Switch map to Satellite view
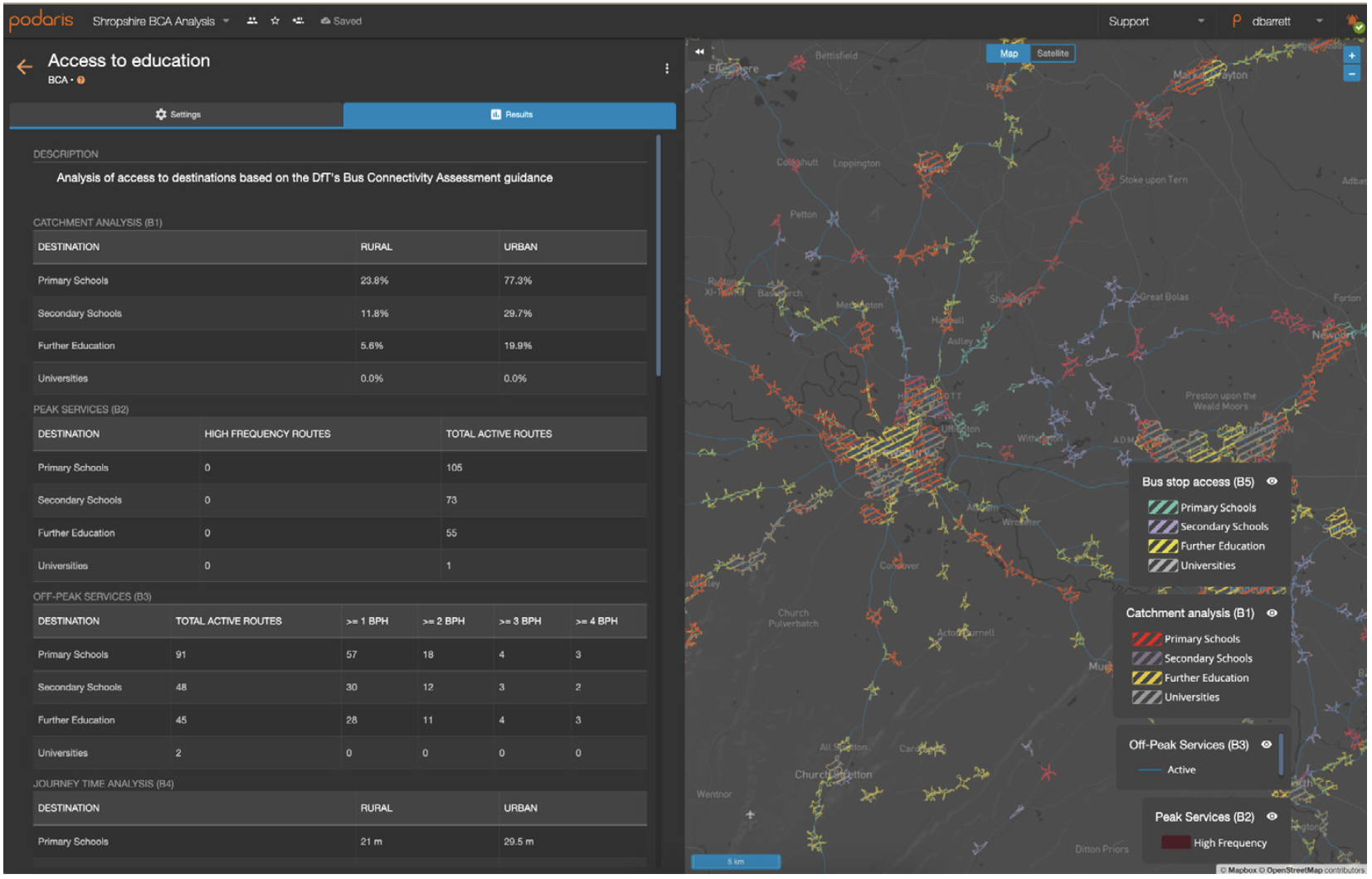 (x=1053, y=53)
